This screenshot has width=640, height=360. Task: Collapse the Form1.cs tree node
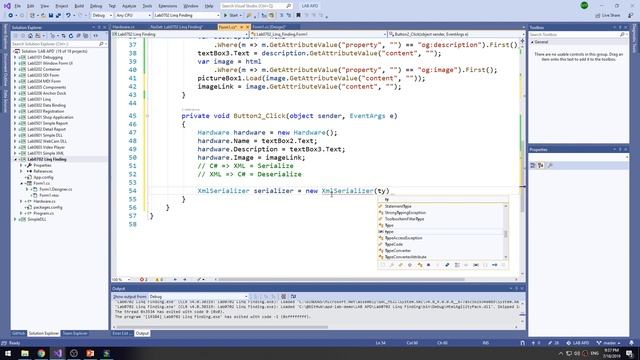point(22,183)
